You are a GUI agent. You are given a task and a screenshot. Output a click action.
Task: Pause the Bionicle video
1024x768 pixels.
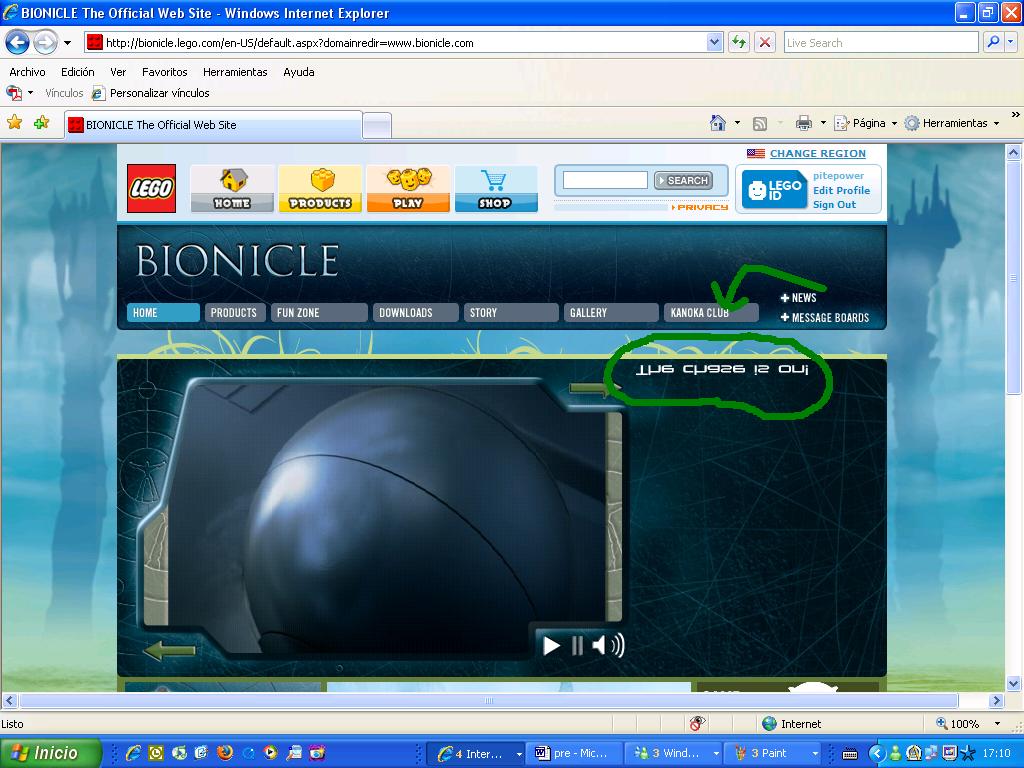coord(577,646)
